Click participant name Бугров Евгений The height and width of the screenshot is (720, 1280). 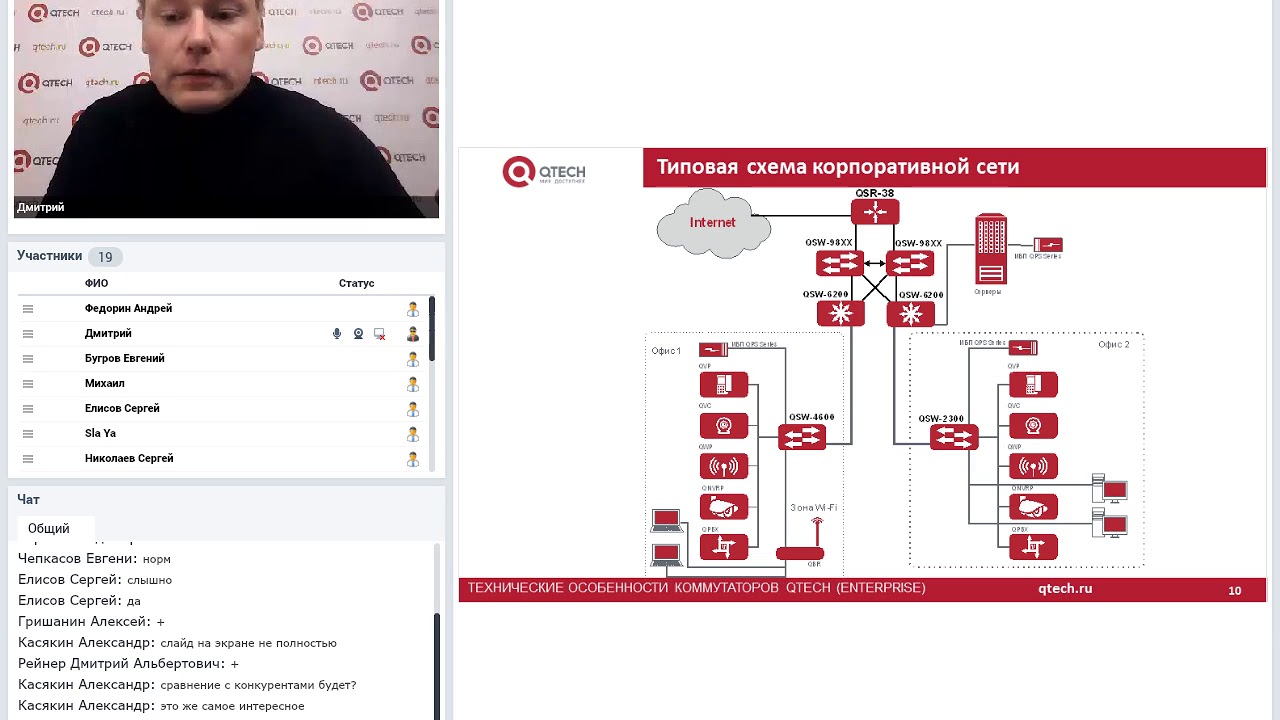coord(125,358)
